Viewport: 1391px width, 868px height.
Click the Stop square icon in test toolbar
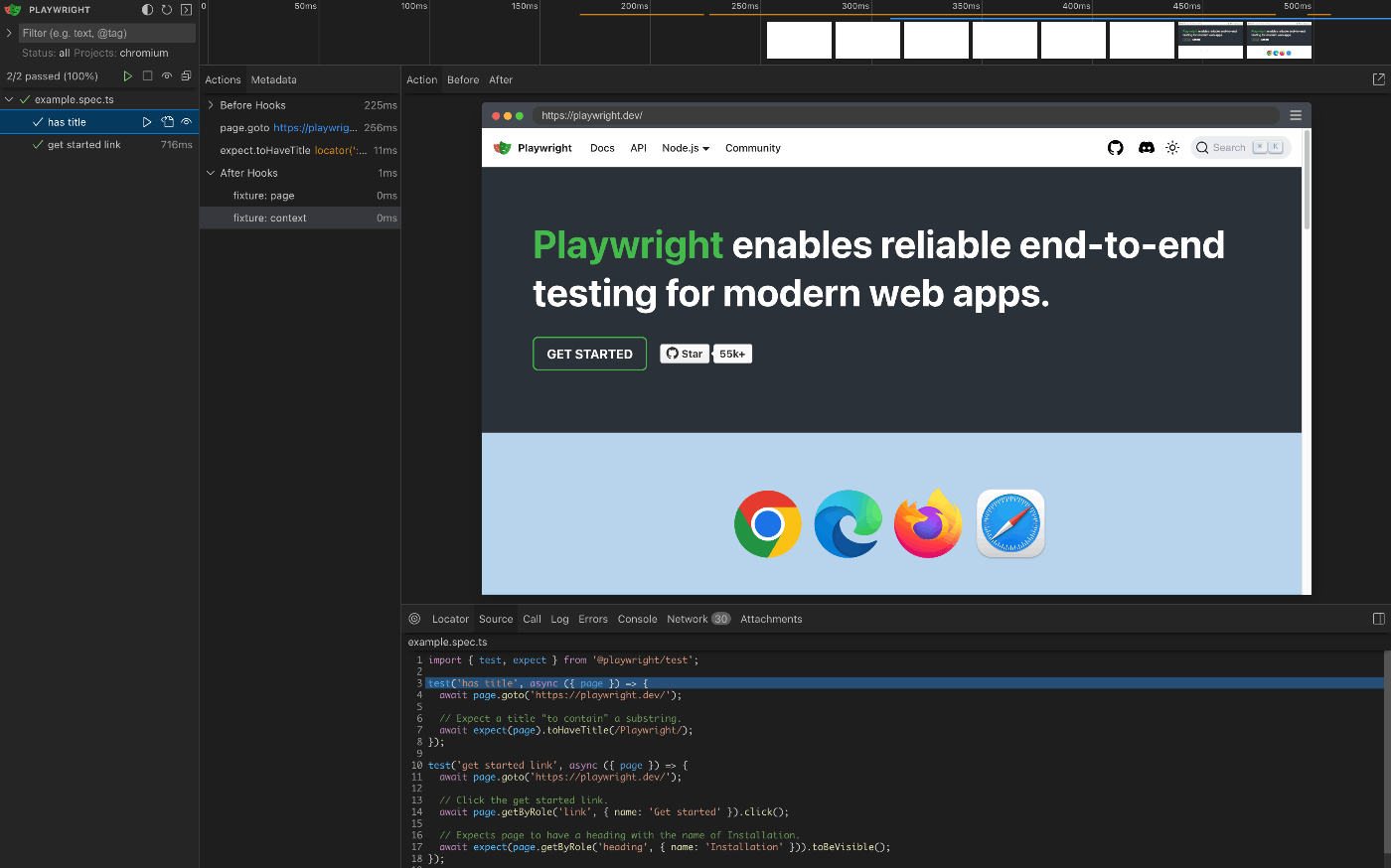coord(147,75)
